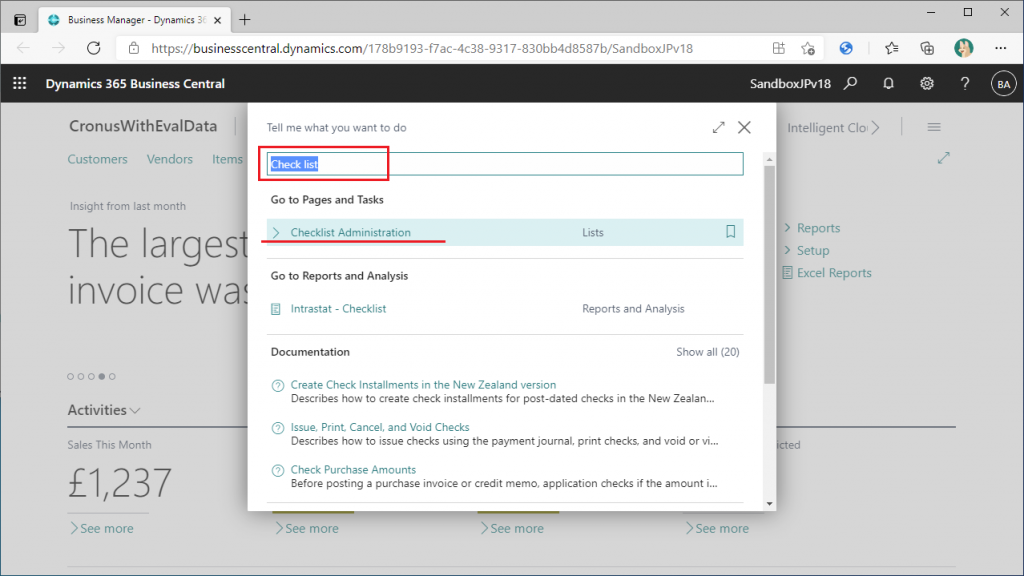Image resolution: width=1024 pixels, height=576 pixels.
Task: Click Dynamics 365 Business Central title
Action: (x=135, y=84)
